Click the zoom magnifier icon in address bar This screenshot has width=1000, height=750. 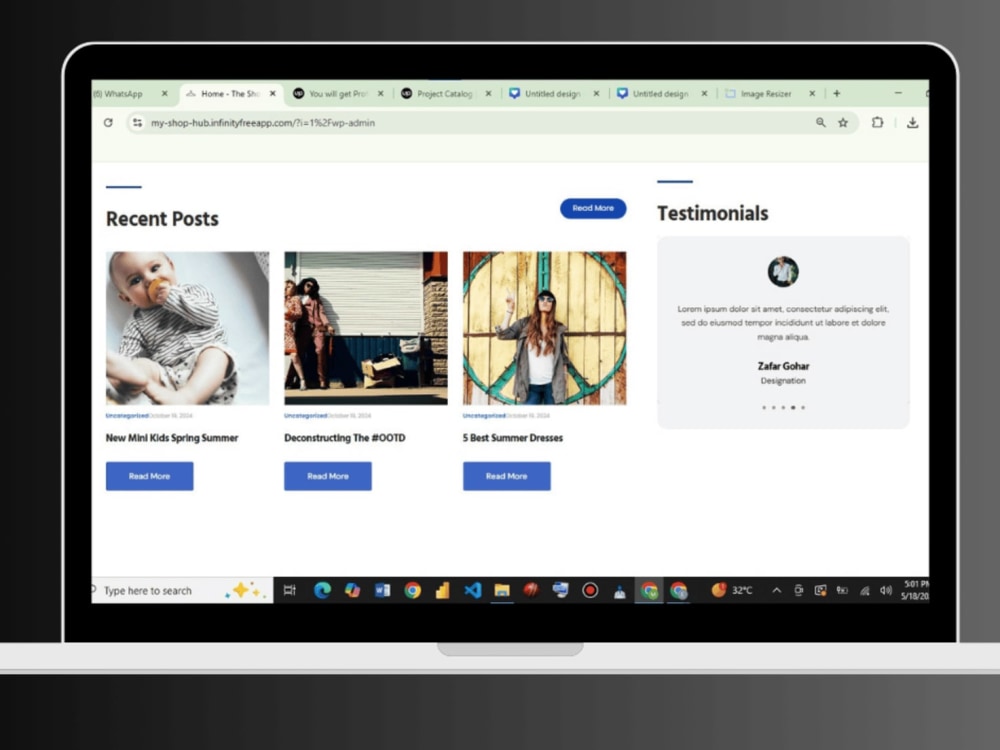tap(821, 122)
